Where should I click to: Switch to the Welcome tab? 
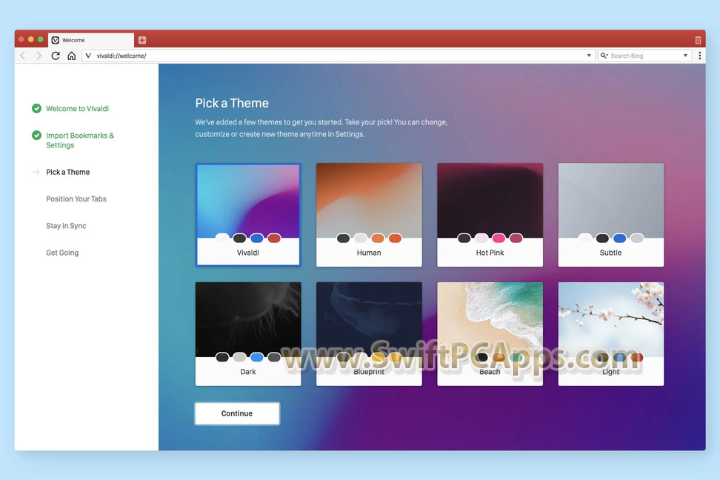(x=91, y=40)
